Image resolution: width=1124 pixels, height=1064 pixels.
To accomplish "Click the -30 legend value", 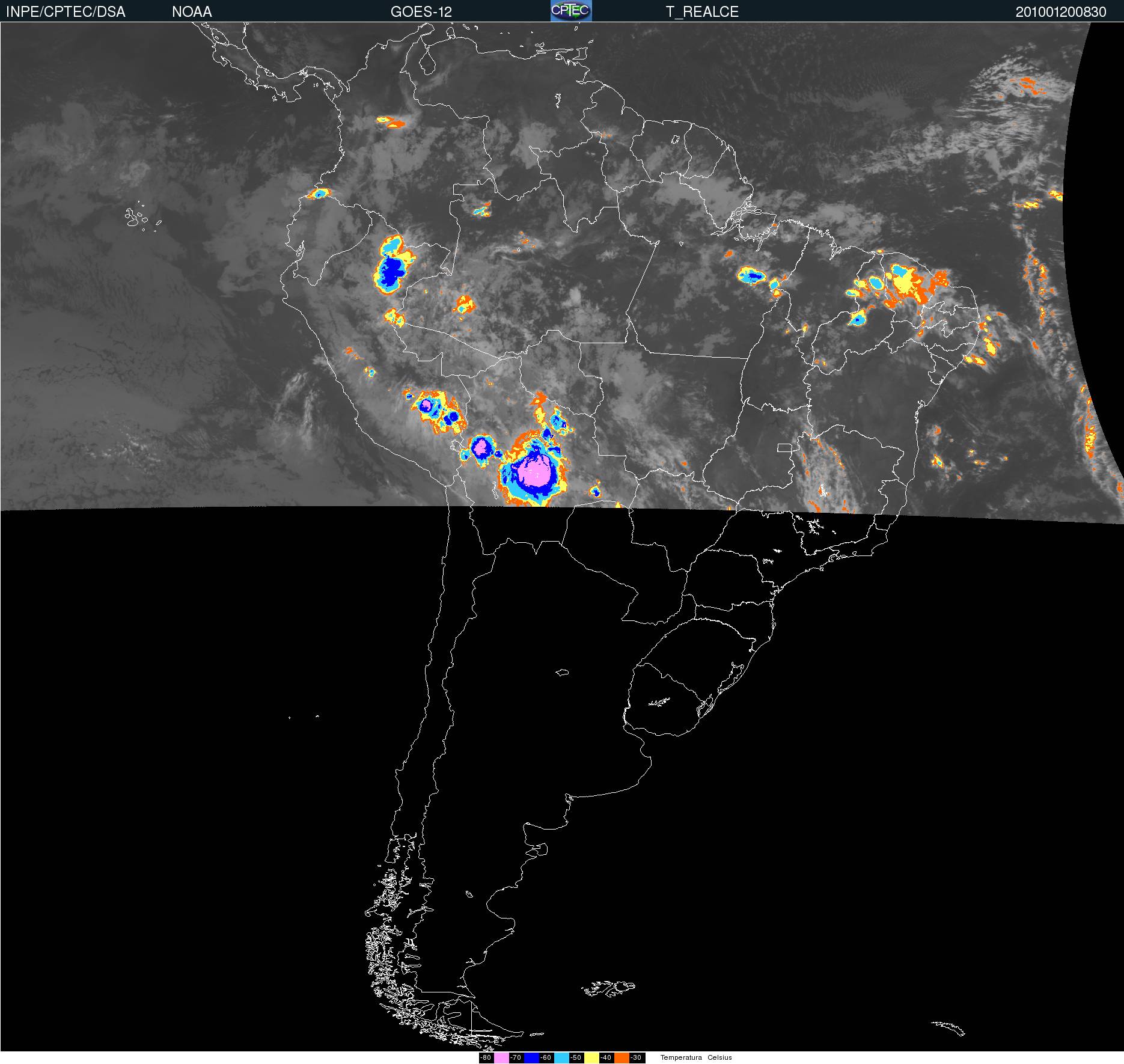I will (637, 1058).
